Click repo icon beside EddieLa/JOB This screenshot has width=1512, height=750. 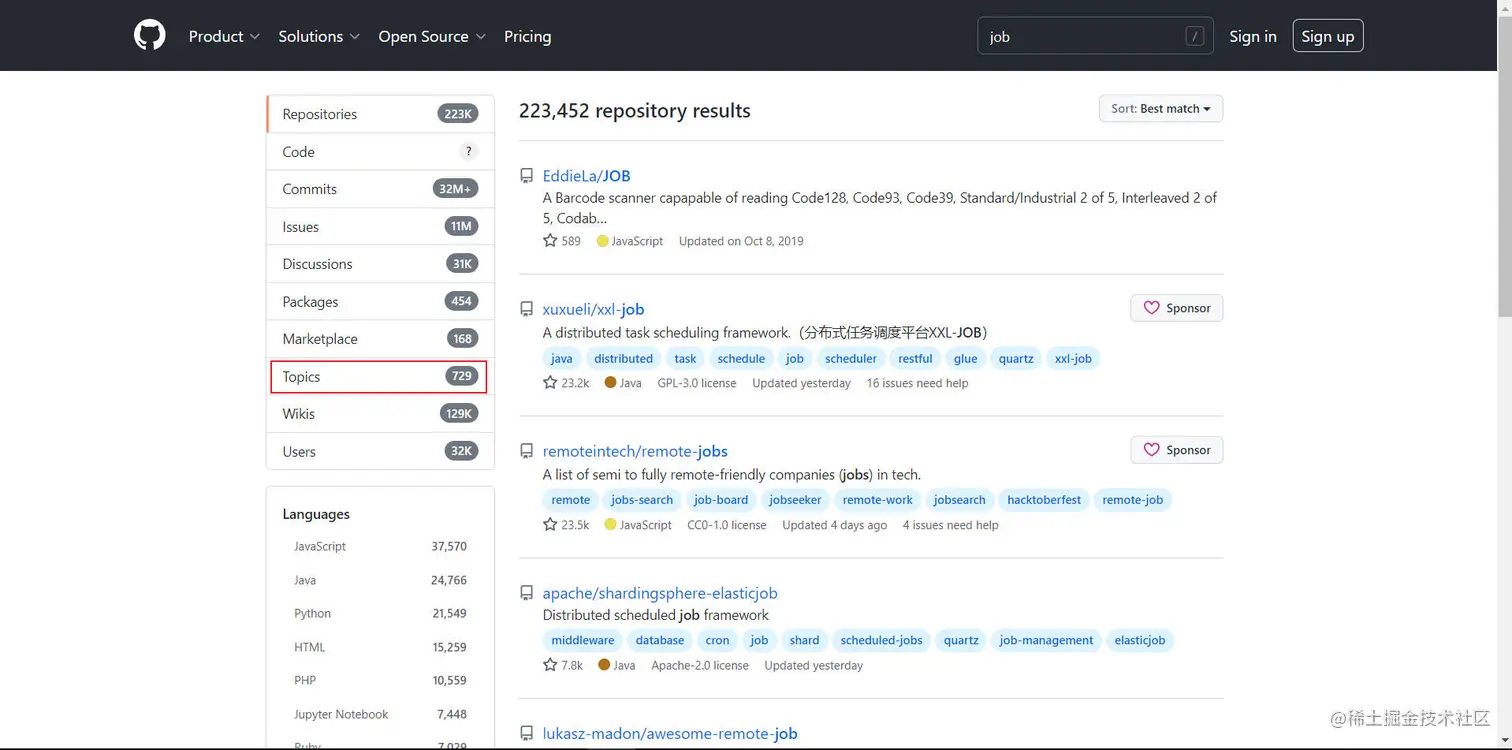point(527,176)
